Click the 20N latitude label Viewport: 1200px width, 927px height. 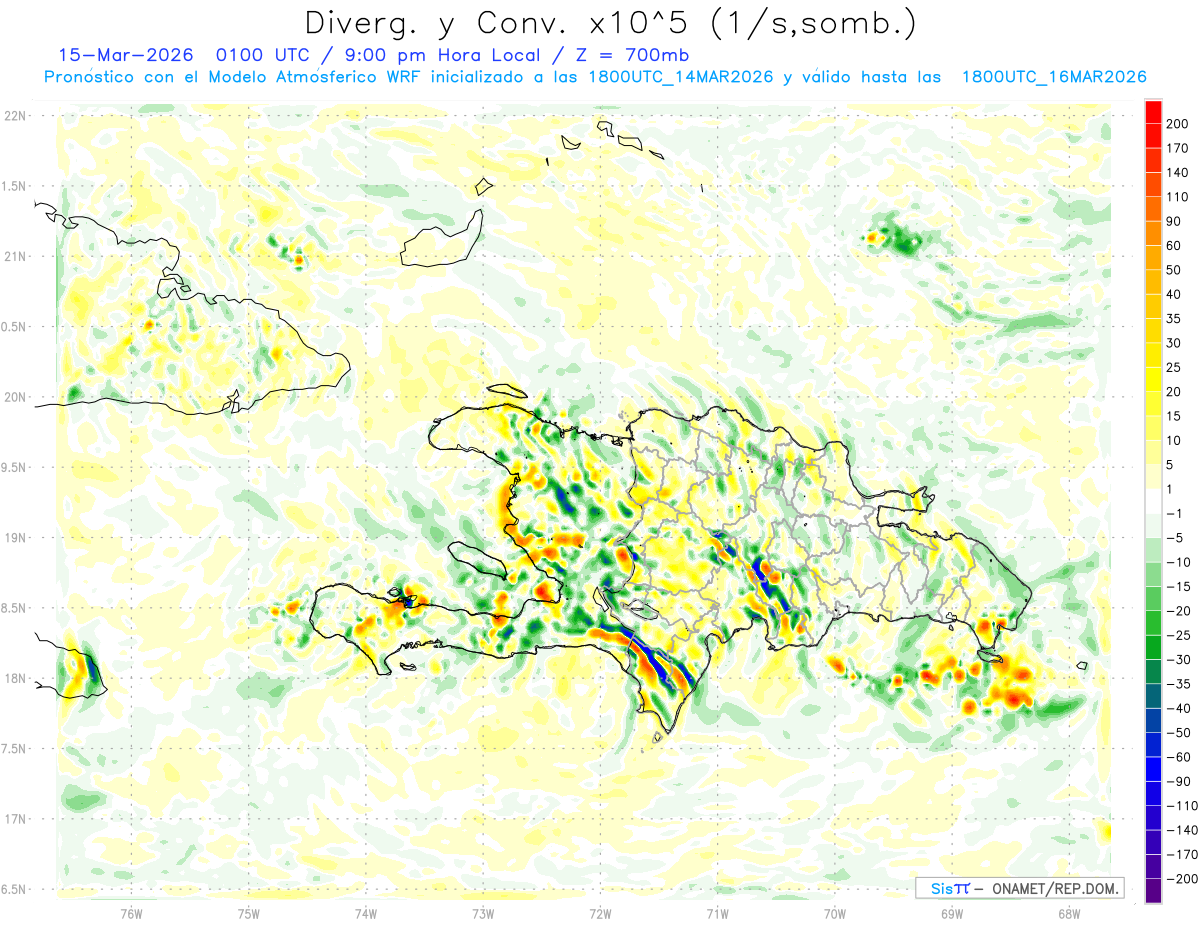click(16, 397)
